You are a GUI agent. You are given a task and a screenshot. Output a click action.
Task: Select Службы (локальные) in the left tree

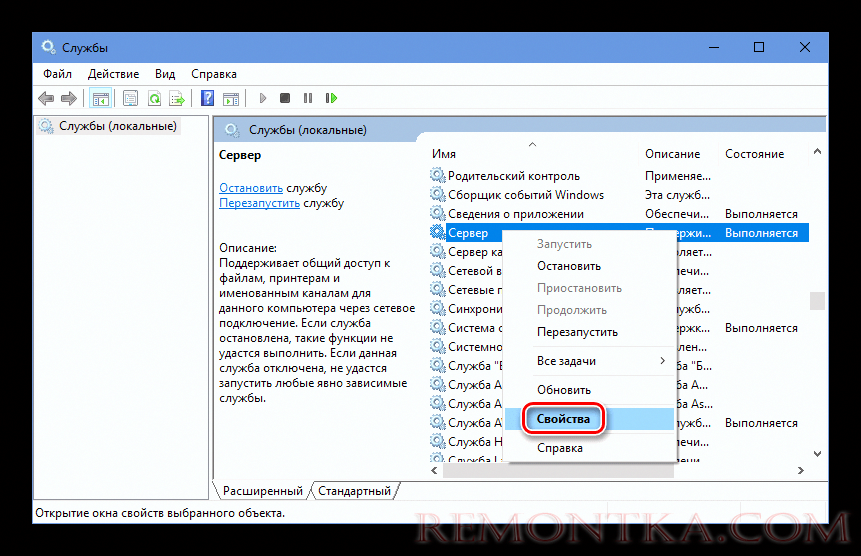click(x=109, y=126)
